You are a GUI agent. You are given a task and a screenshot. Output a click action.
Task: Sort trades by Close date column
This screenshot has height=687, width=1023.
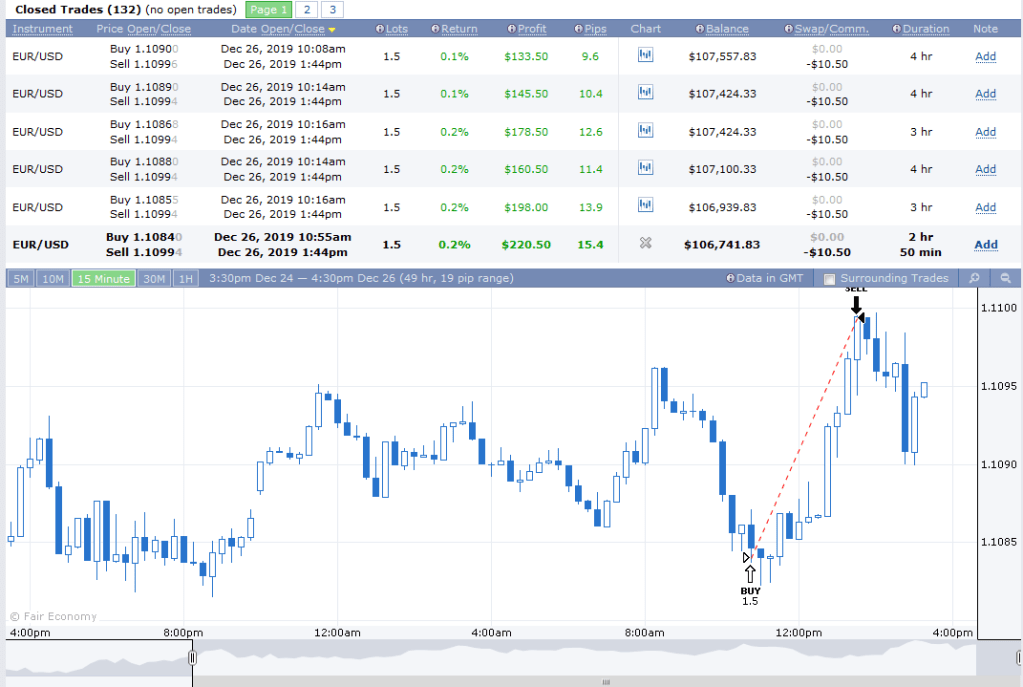click(307, 29)
